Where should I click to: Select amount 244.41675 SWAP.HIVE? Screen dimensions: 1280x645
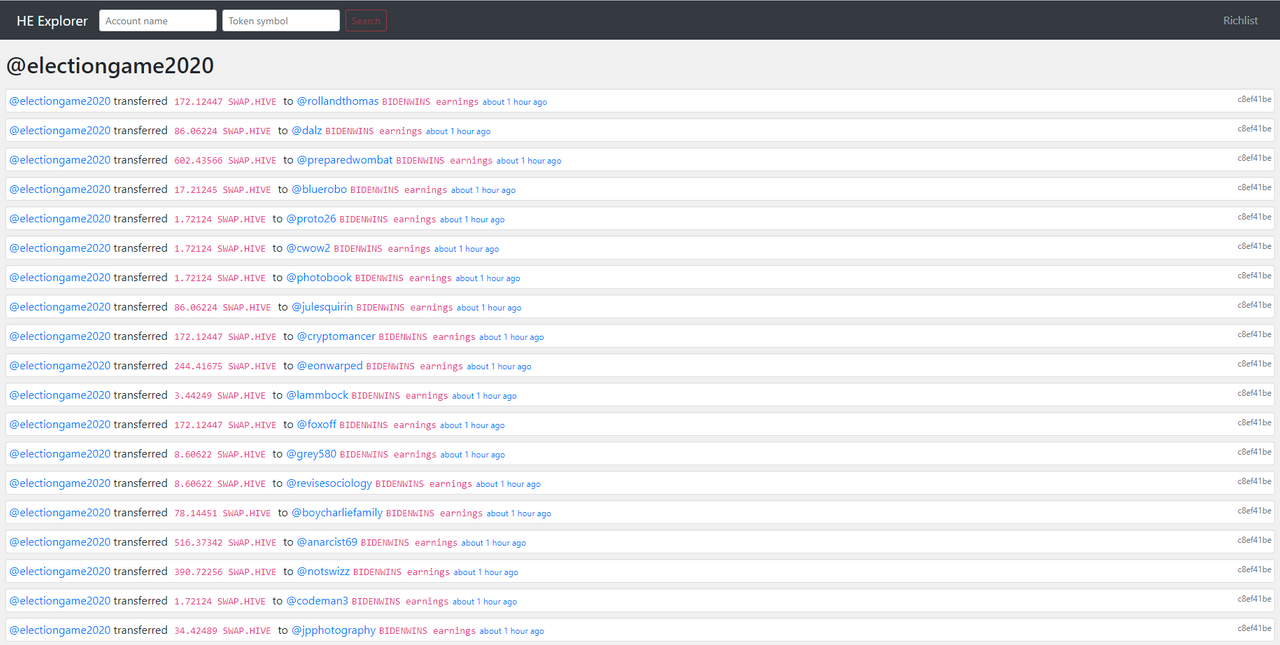[225, 366]
